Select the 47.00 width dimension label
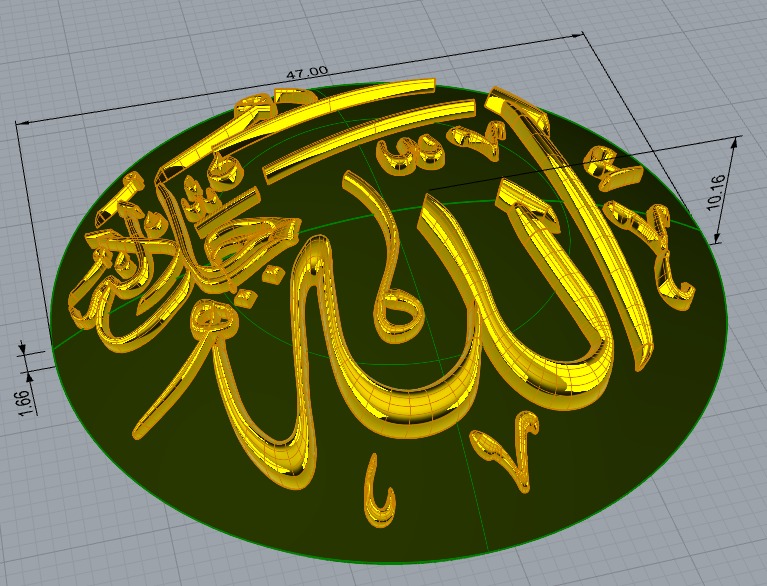 (307, 73)
